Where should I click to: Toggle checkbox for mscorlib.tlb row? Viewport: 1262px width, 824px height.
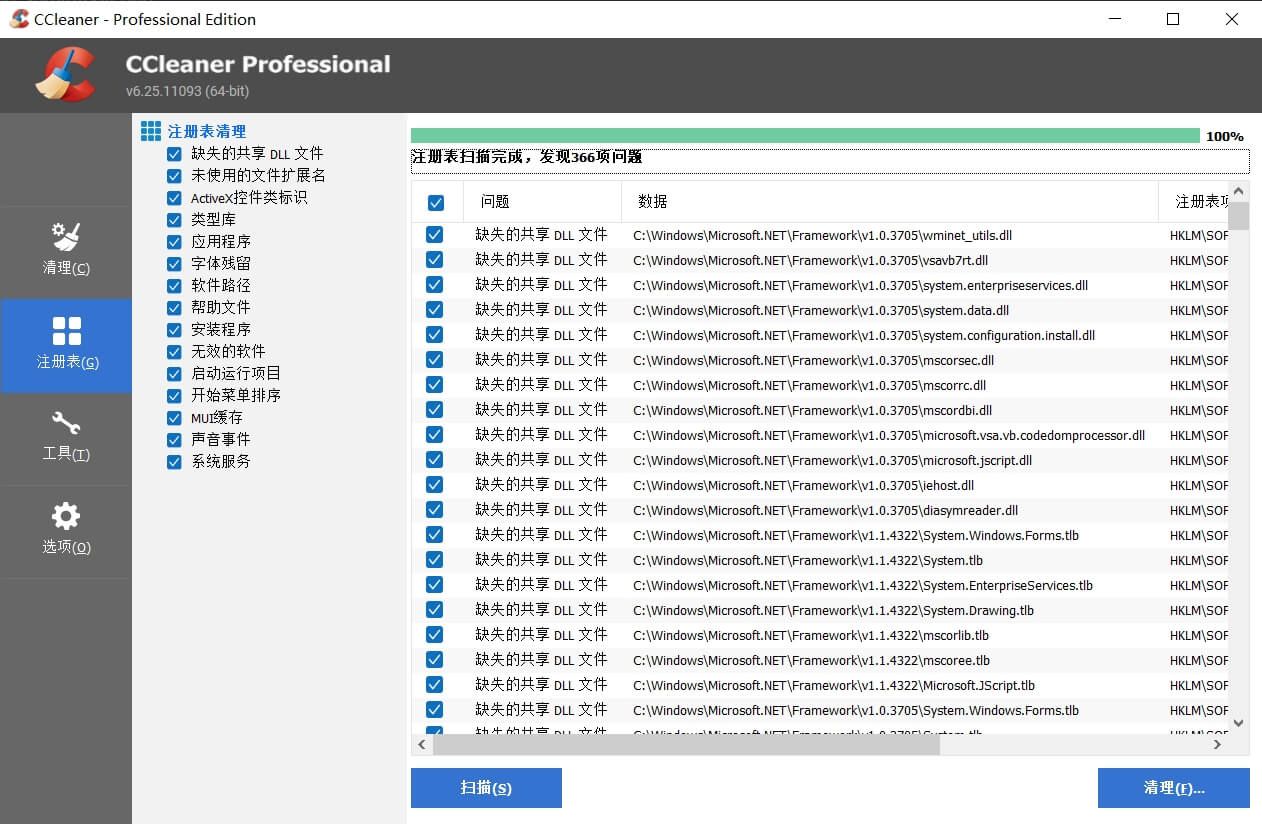point(435,635)
